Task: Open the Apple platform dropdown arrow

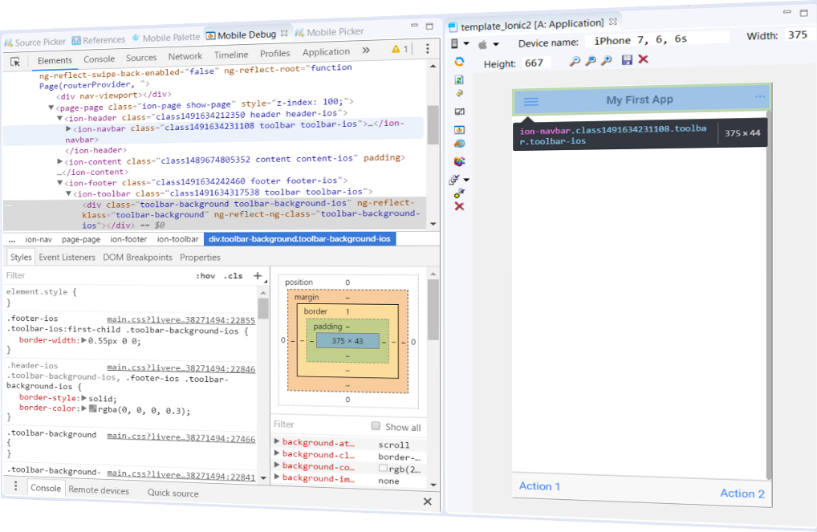Action: click(495, 44)
